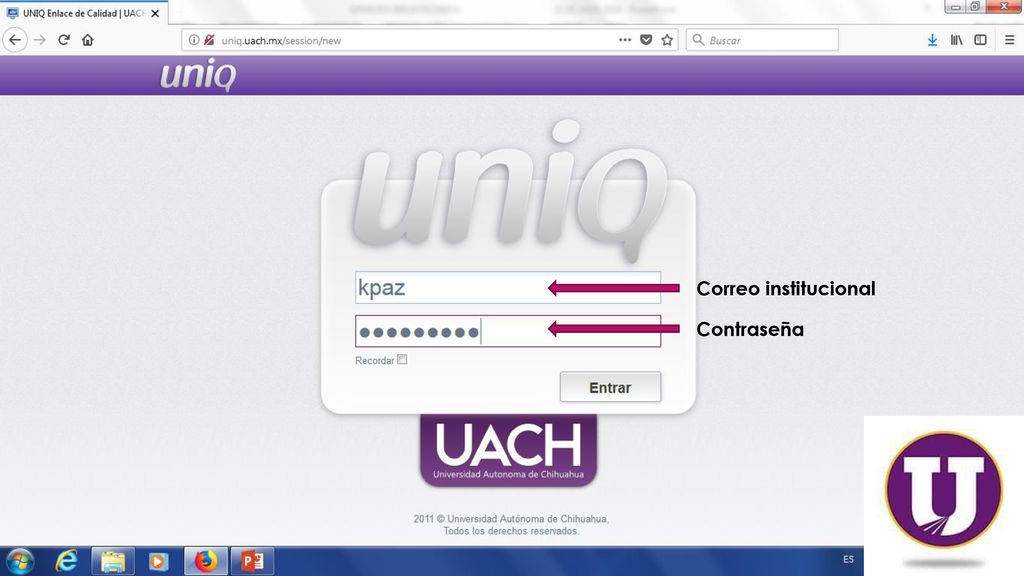Switch to PowerPoint in the taskbar
This screenshot has height=576, width=1024.
(x=253, y=561)
